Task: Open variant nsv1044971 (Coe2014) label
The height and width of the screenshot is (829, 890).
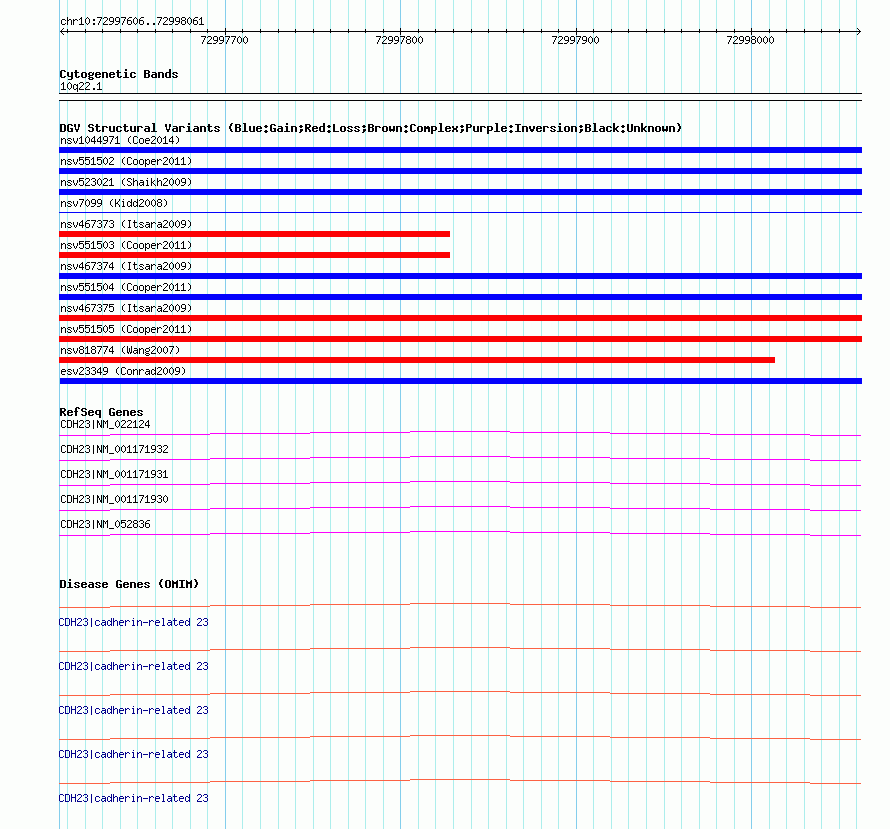Action: pyautogui.click(x=120, y=140)
